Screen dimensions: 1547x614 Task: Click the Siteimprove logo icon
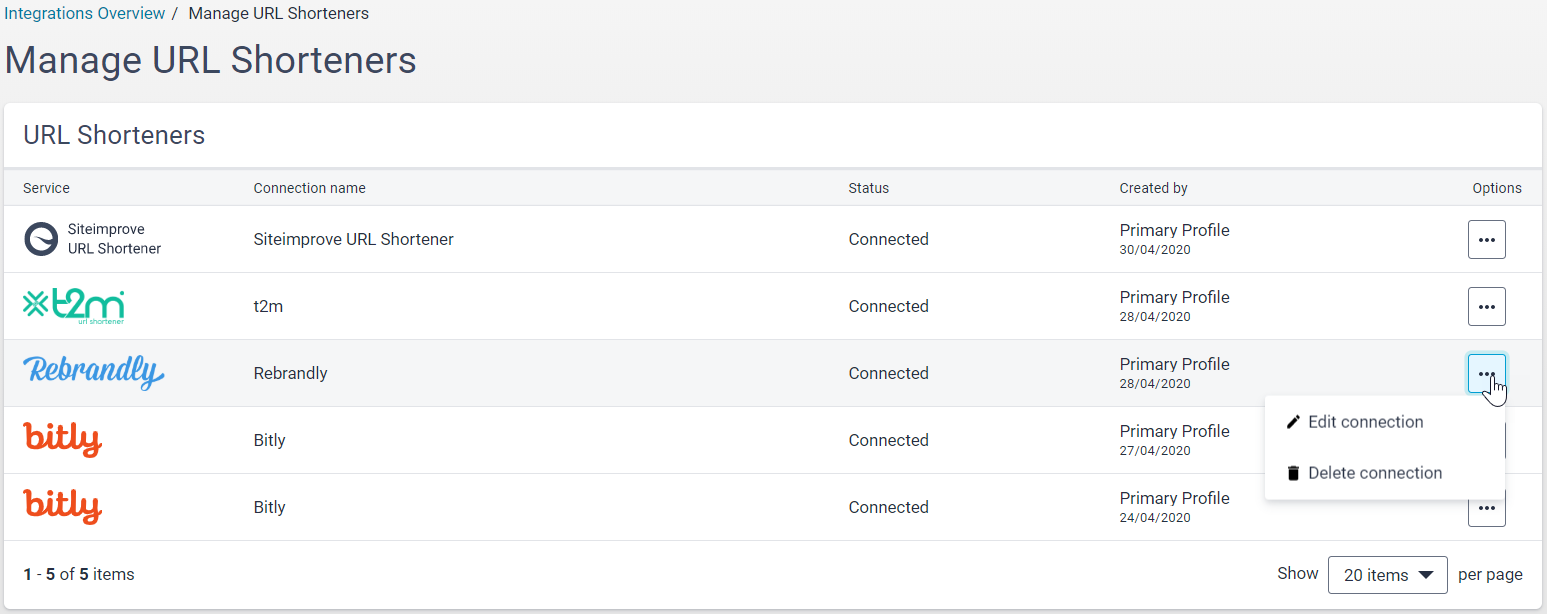(x=41, y=240)
